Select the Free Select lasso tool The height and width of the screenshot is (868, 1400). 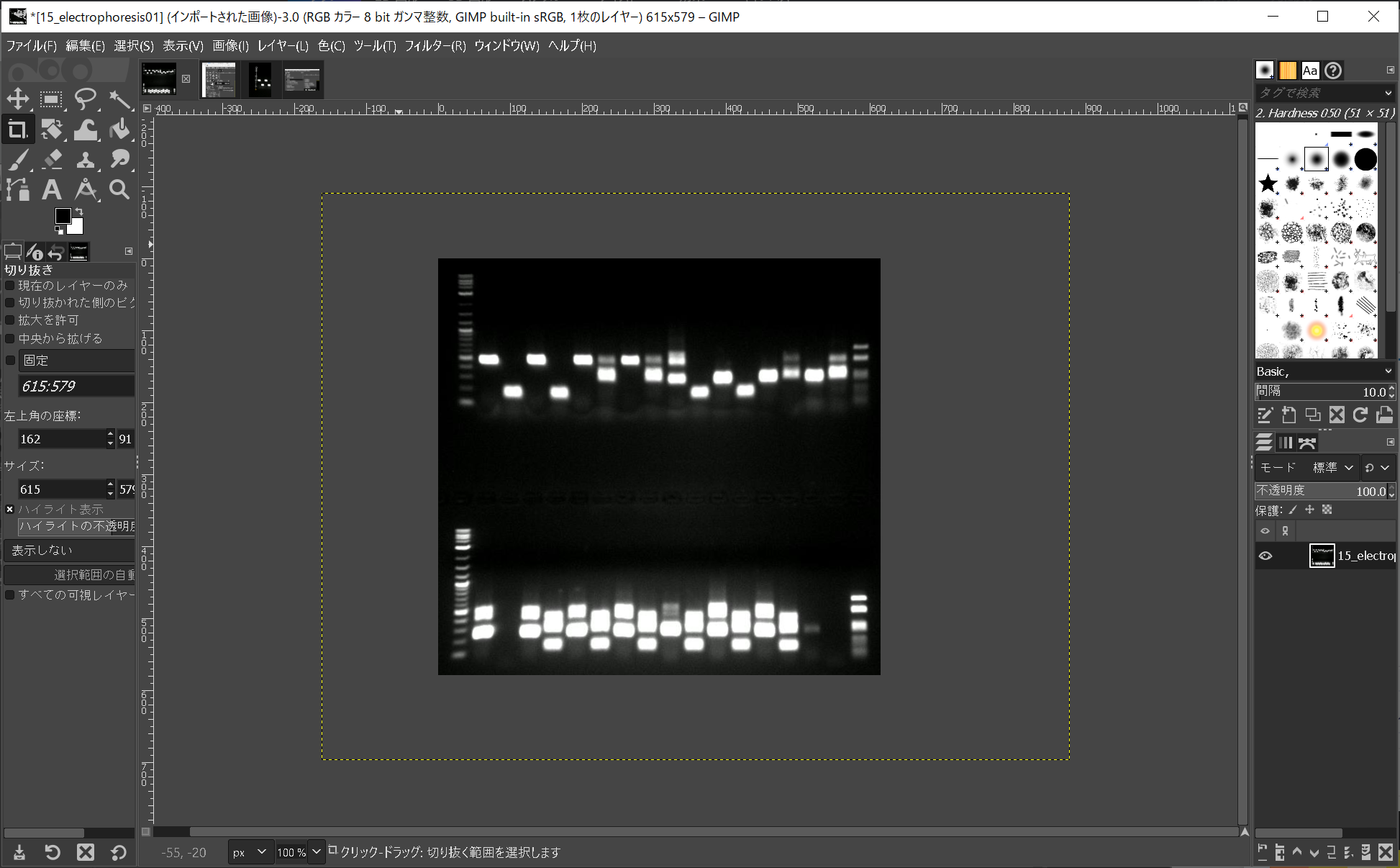[x=86, y=99]
